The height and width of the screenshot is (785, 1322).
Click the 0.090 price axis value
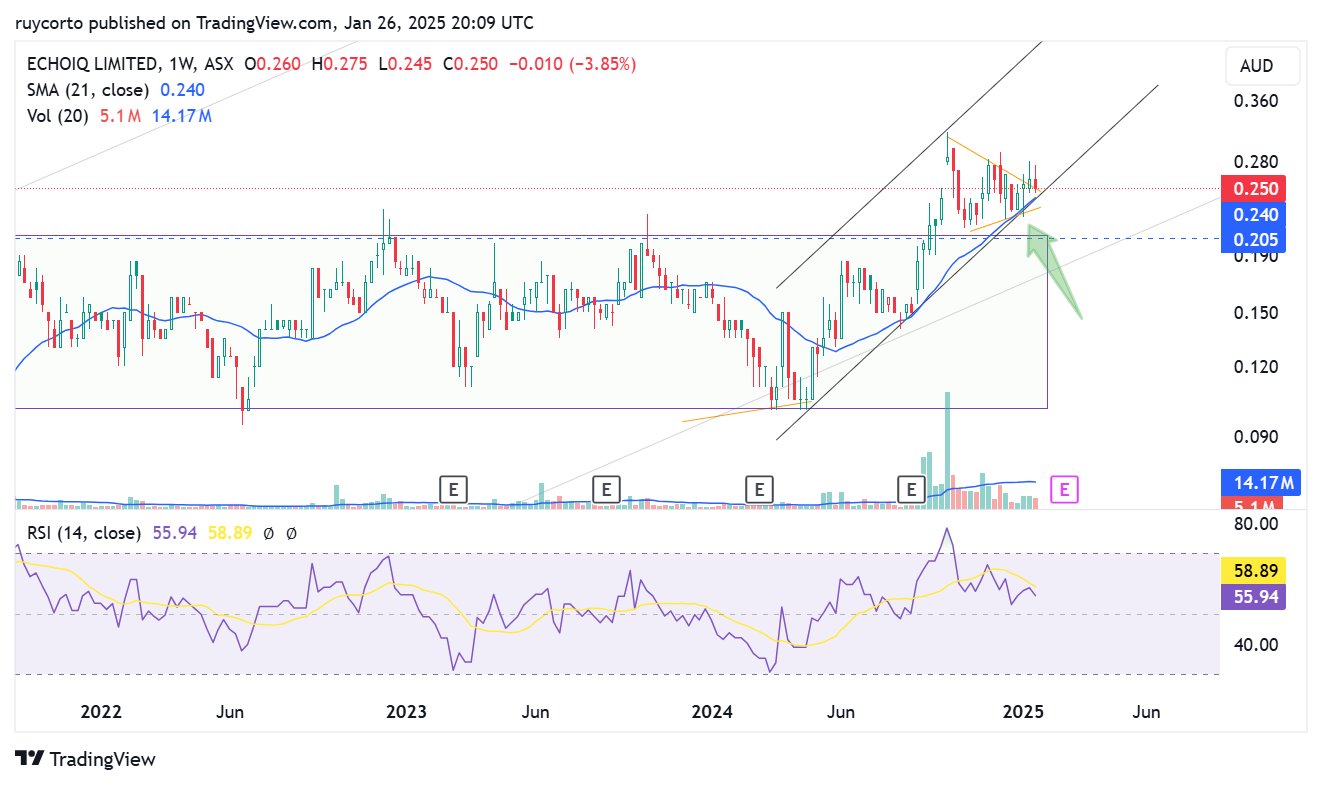point(1255,437)
